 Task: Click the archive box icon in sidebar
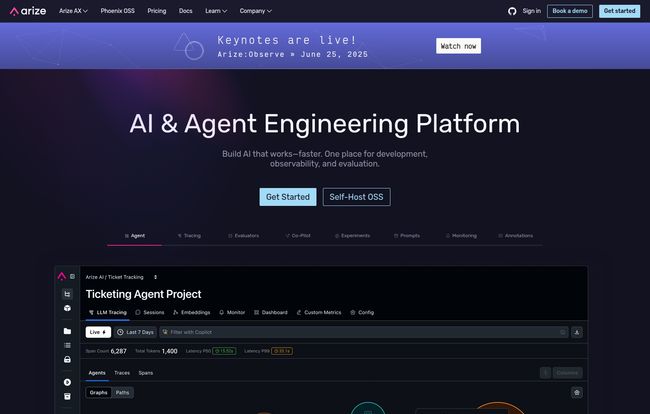coord(67,397)
